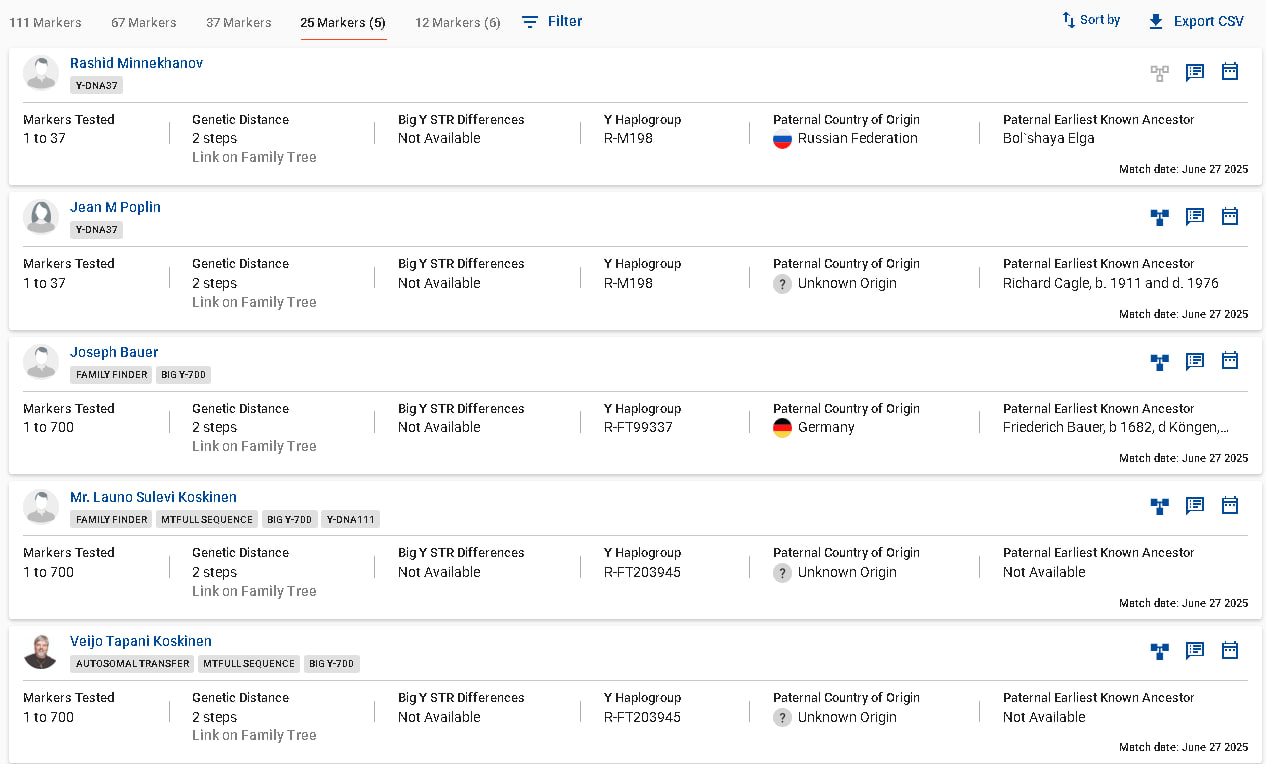View family tree icon for Jean M Poplin
The width and height of the screenshot is (1266, 764).
click(x=1159, y=217)
